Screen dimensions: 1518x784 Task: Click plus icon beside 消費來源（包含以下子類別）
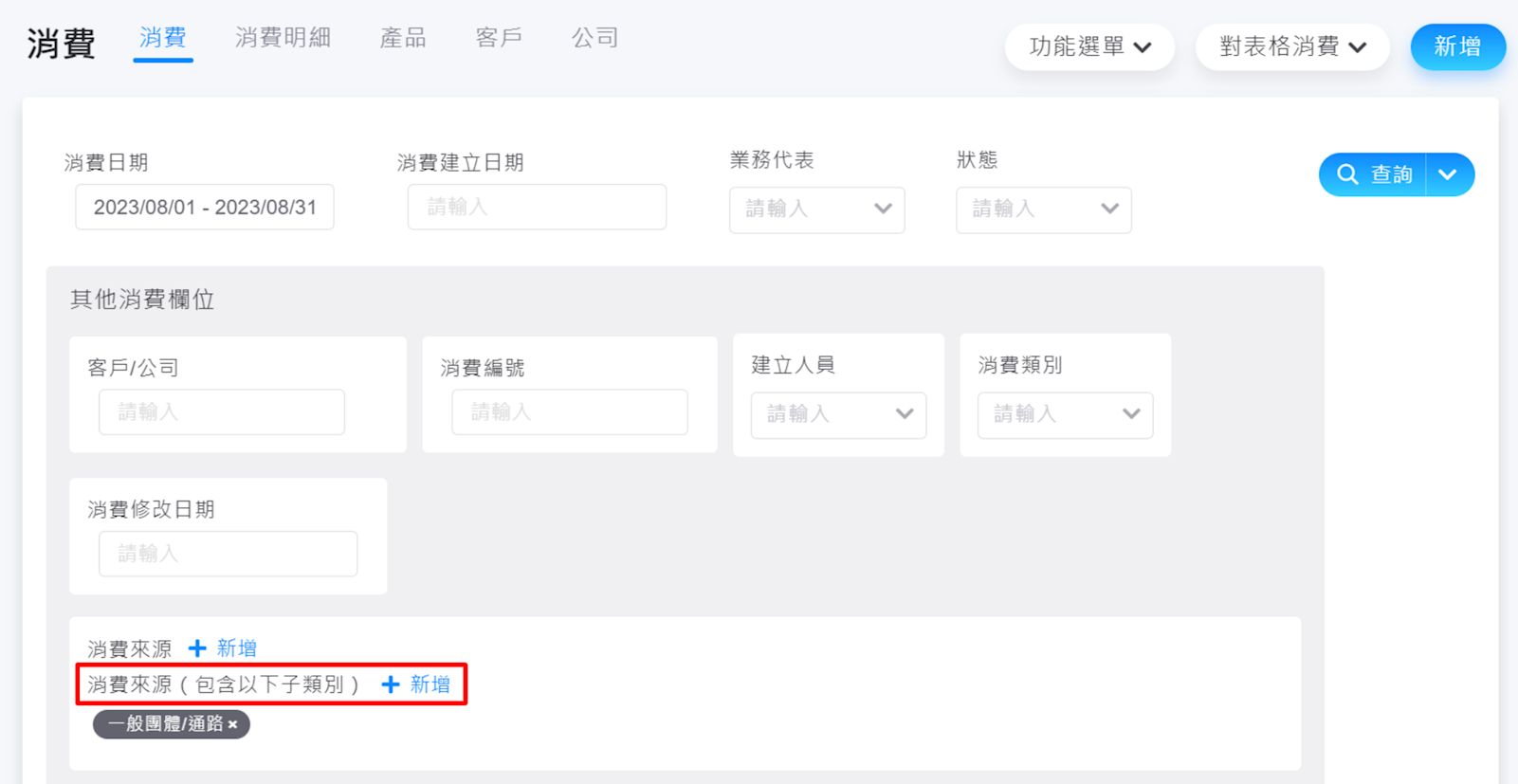pos(391,684)
